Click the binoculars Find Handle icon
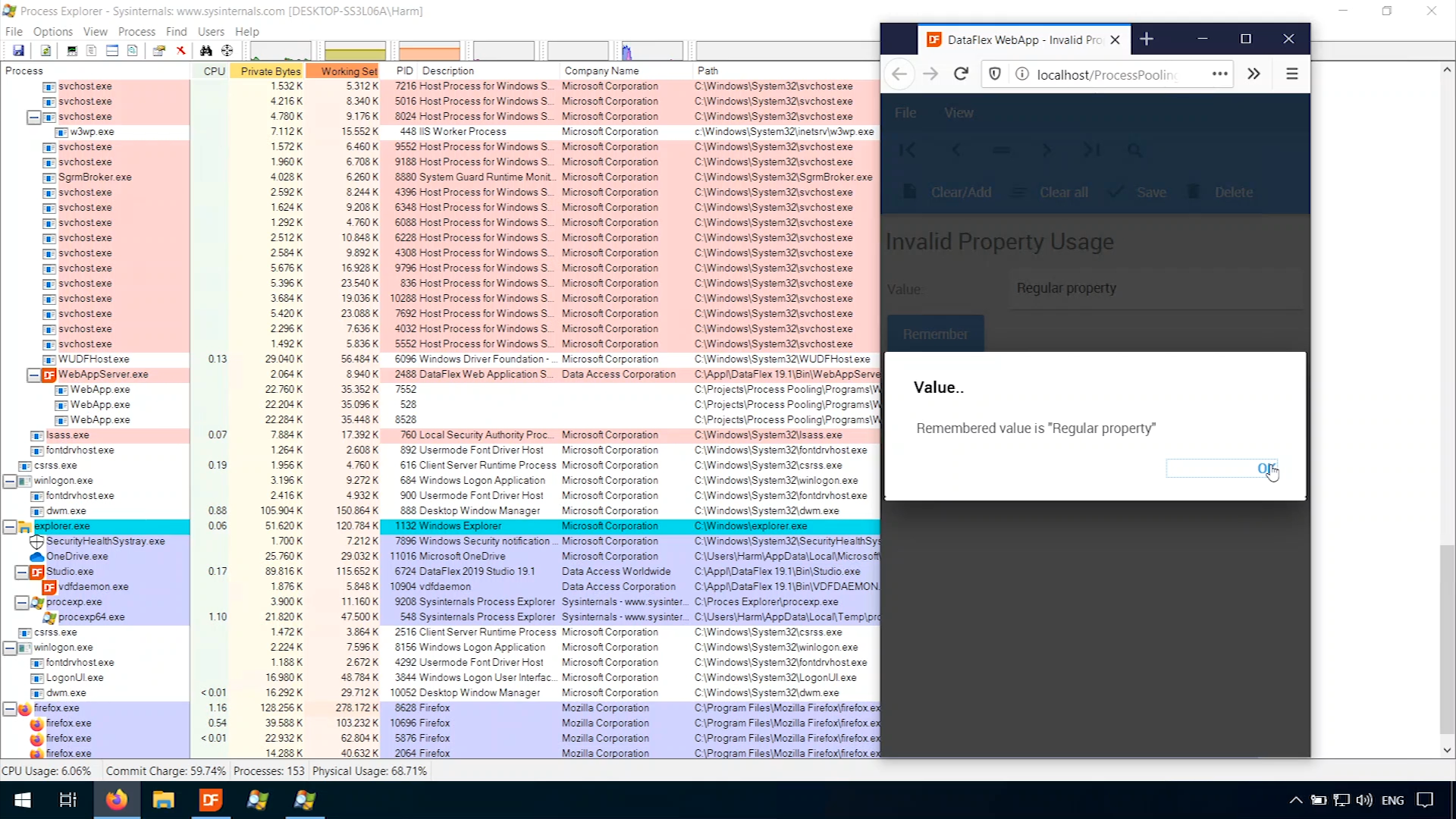Screen dimensions: 1456x819 pos(206,51)
